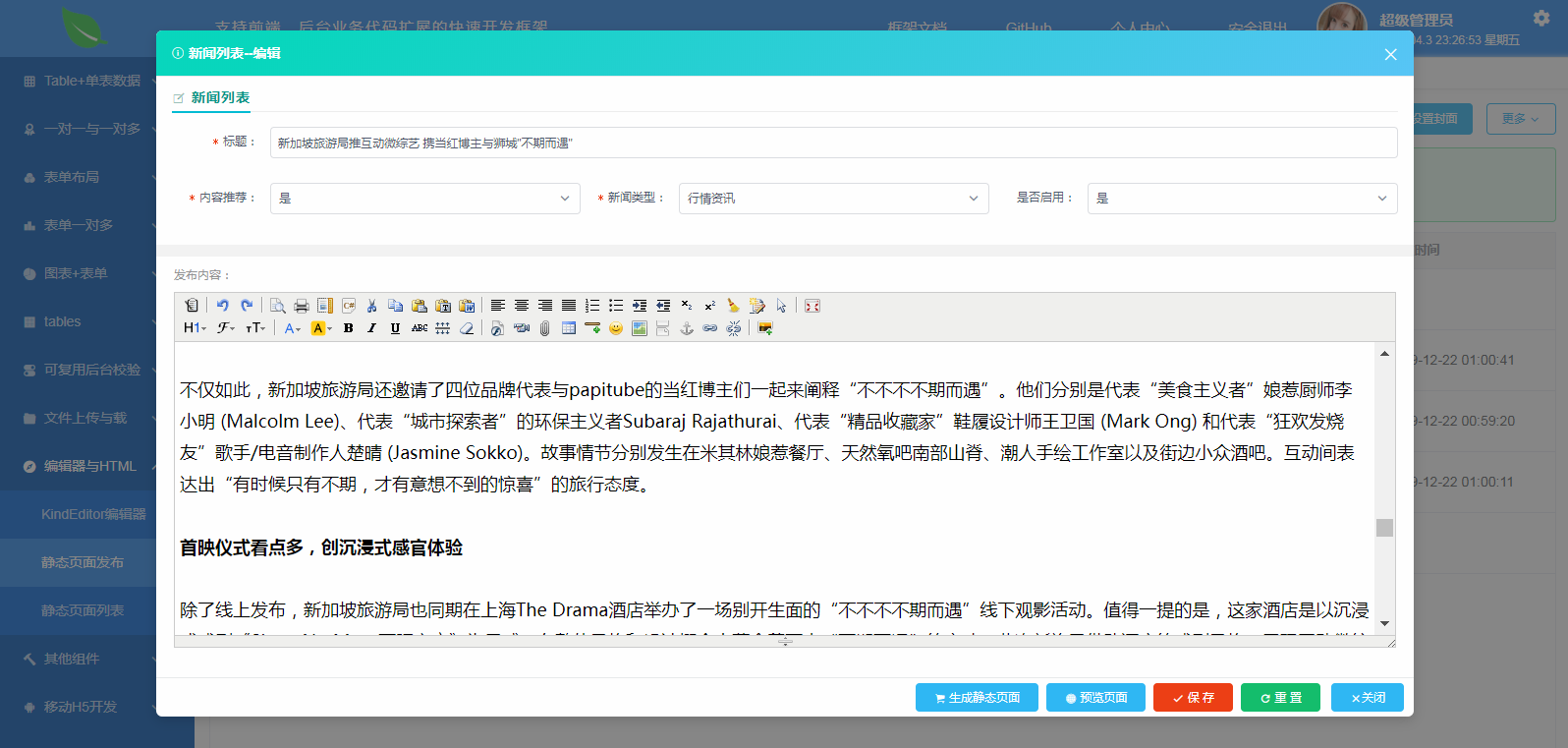The height and width of the screenshot is (748, 1568).
Task: Open the font family dropdown
Action: pyautogui.click(x=226, y=328)
